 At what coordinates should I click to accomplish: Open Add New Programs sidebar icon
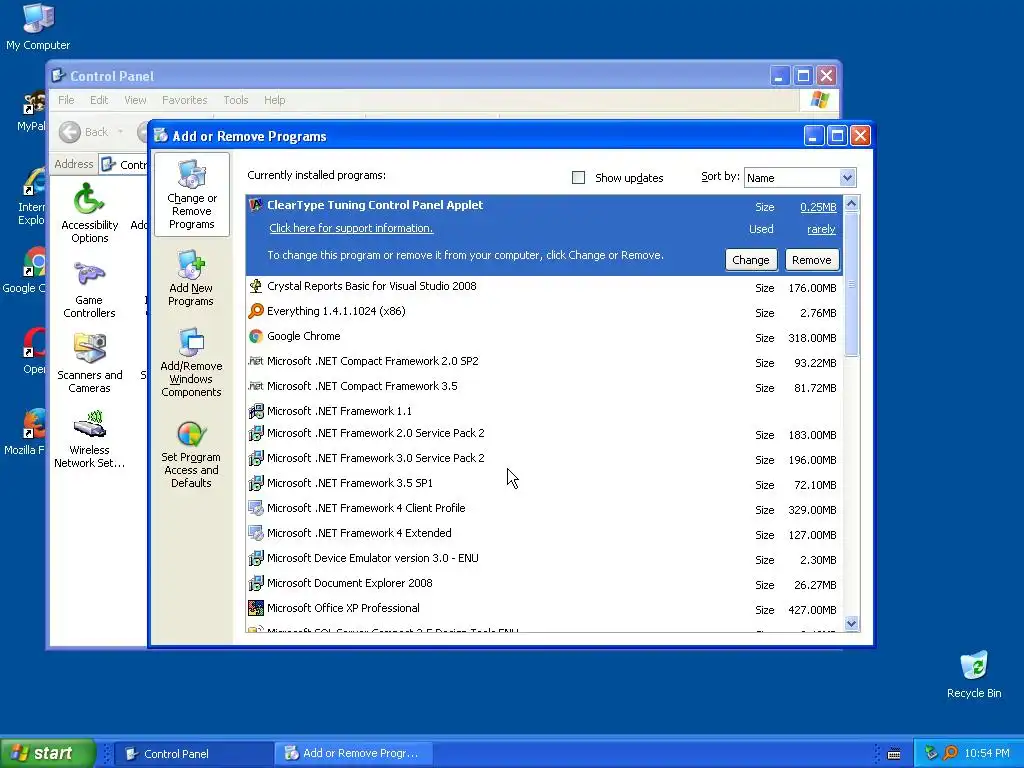pyautogui.click(x=191, y=278)
